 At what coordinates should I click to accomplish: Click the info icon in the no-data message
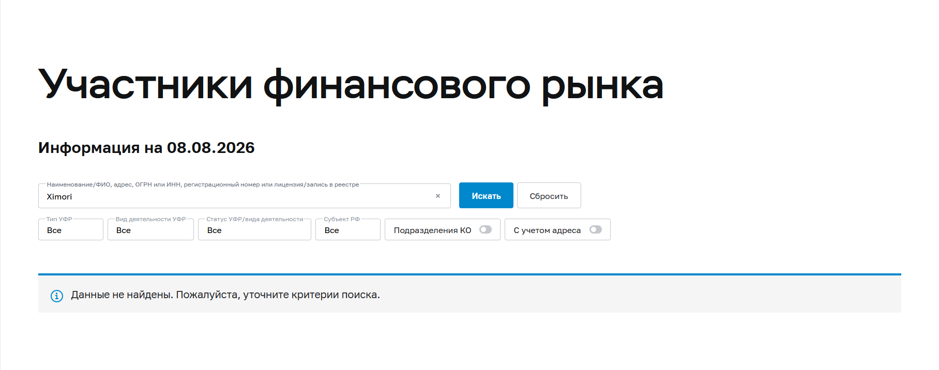click(x=56, y=296)
